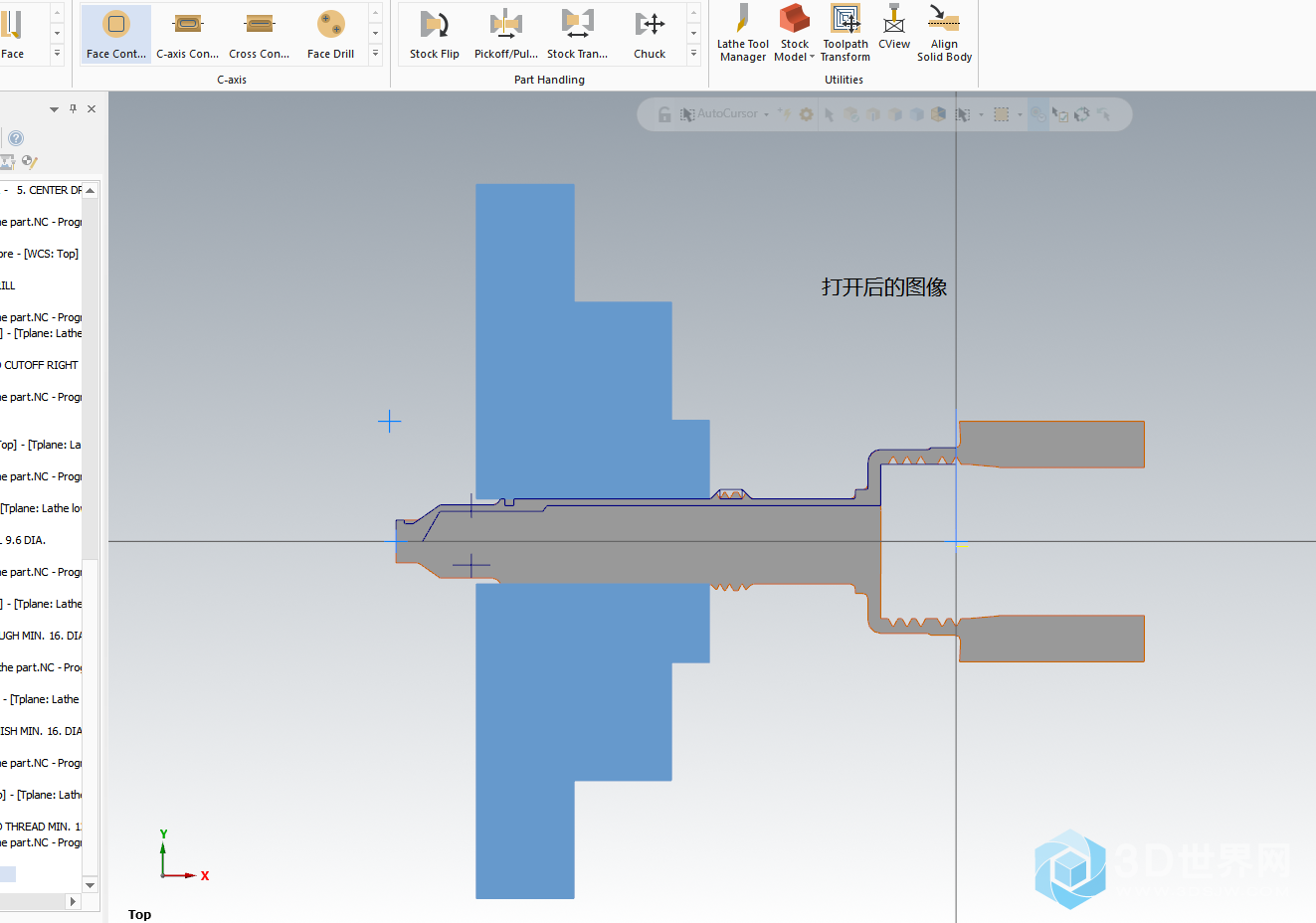1316x923 pixels.
Task: Select the 'THREAD MIN.' operation row
Action: (41, 827)
